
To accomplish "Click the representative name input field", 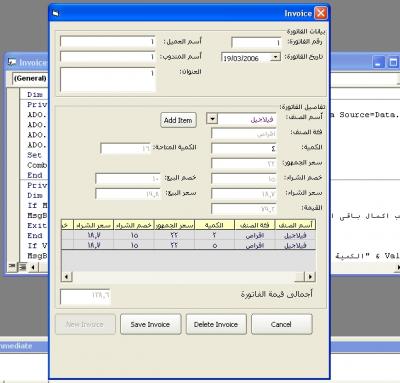I will tap(108, 57).
